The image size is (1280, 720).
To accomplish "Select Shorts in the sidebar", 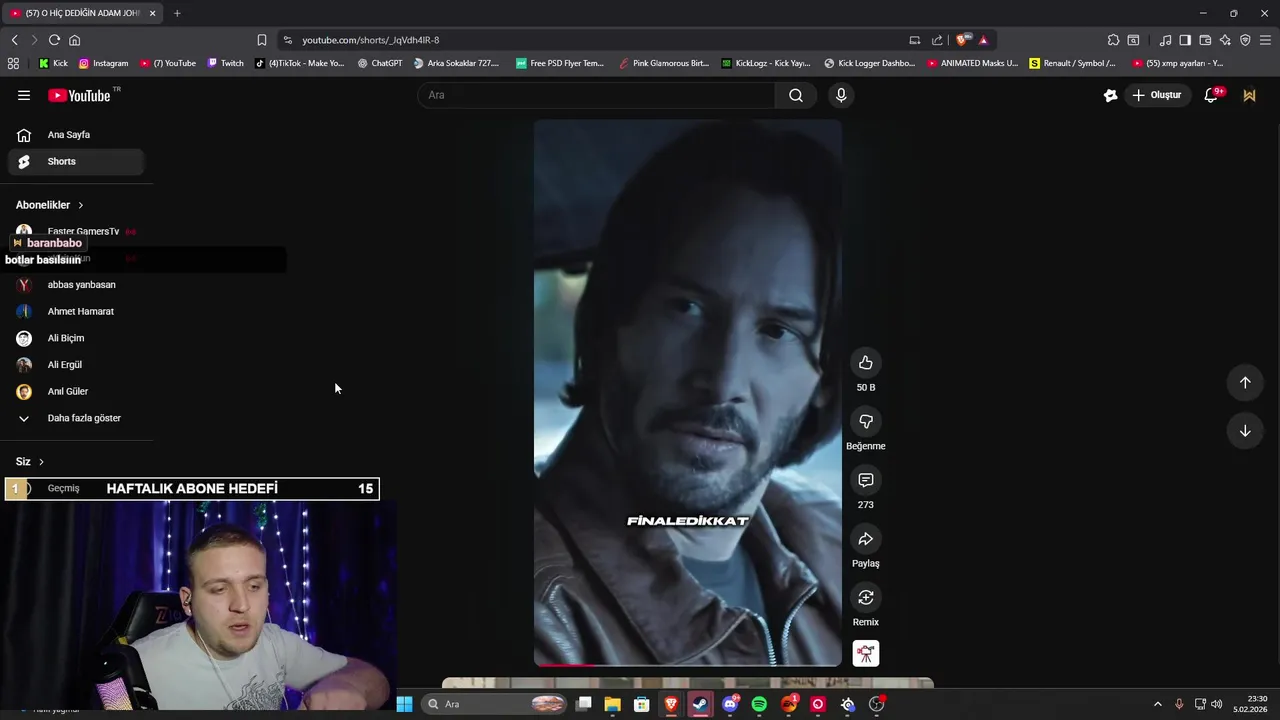I will (76, 161).
